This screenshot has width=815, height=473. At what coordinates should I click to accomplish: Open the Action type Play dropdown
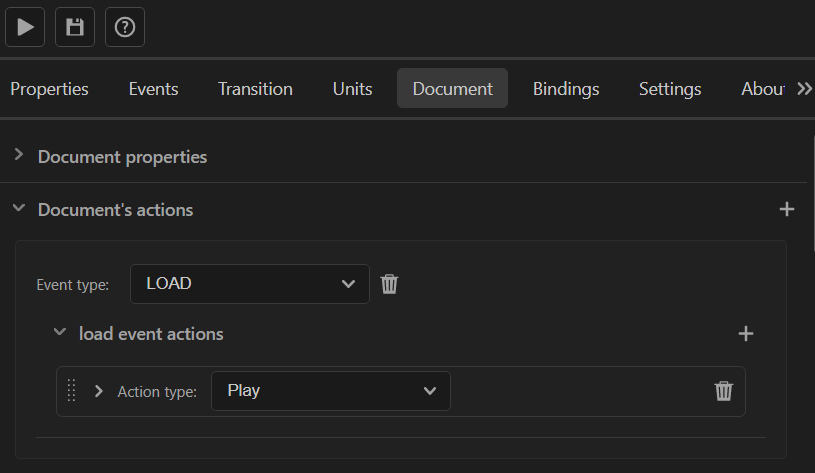click(331, 391)
